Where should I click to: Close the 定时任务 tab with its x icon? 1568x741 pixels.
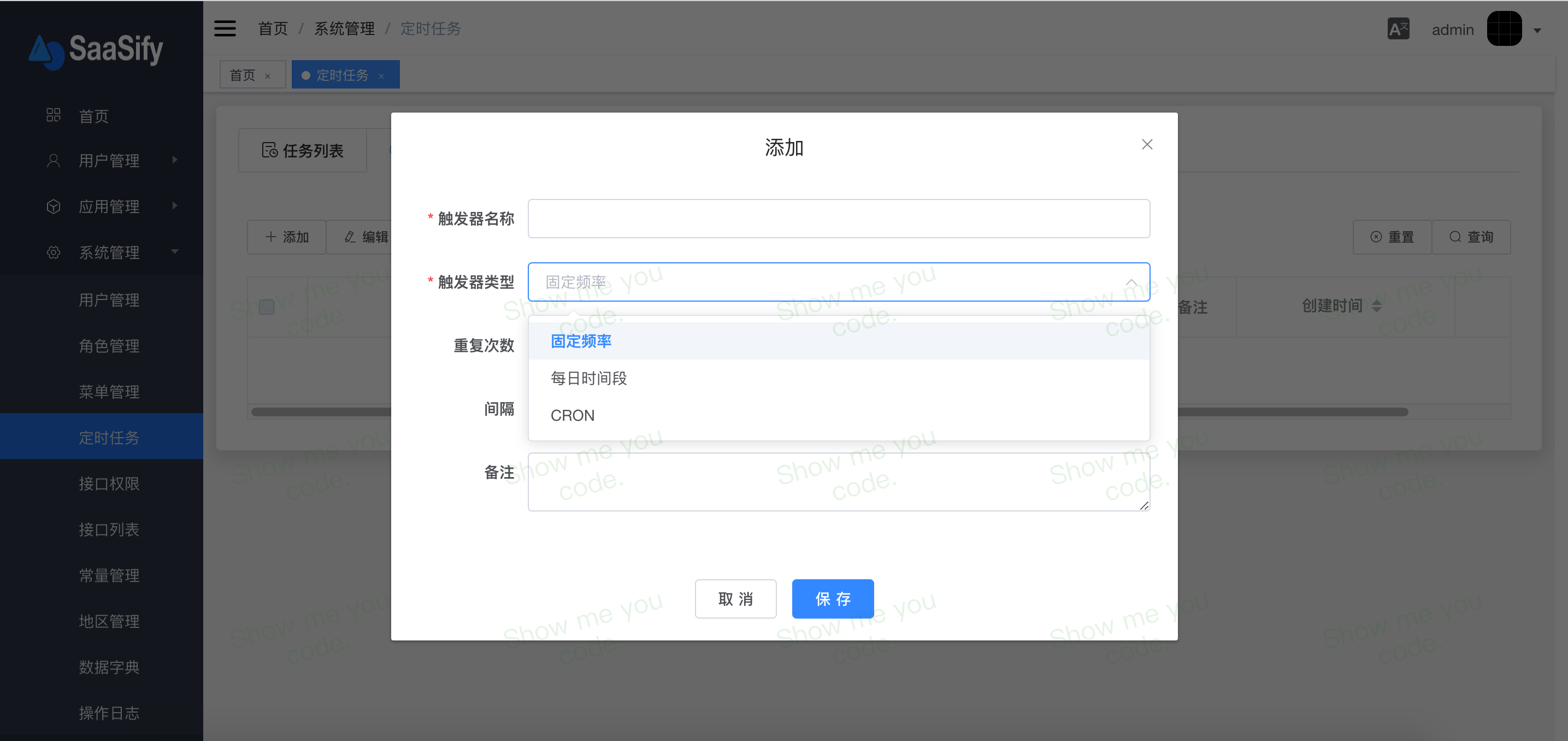pyautogui.click(x=381, y=76)
